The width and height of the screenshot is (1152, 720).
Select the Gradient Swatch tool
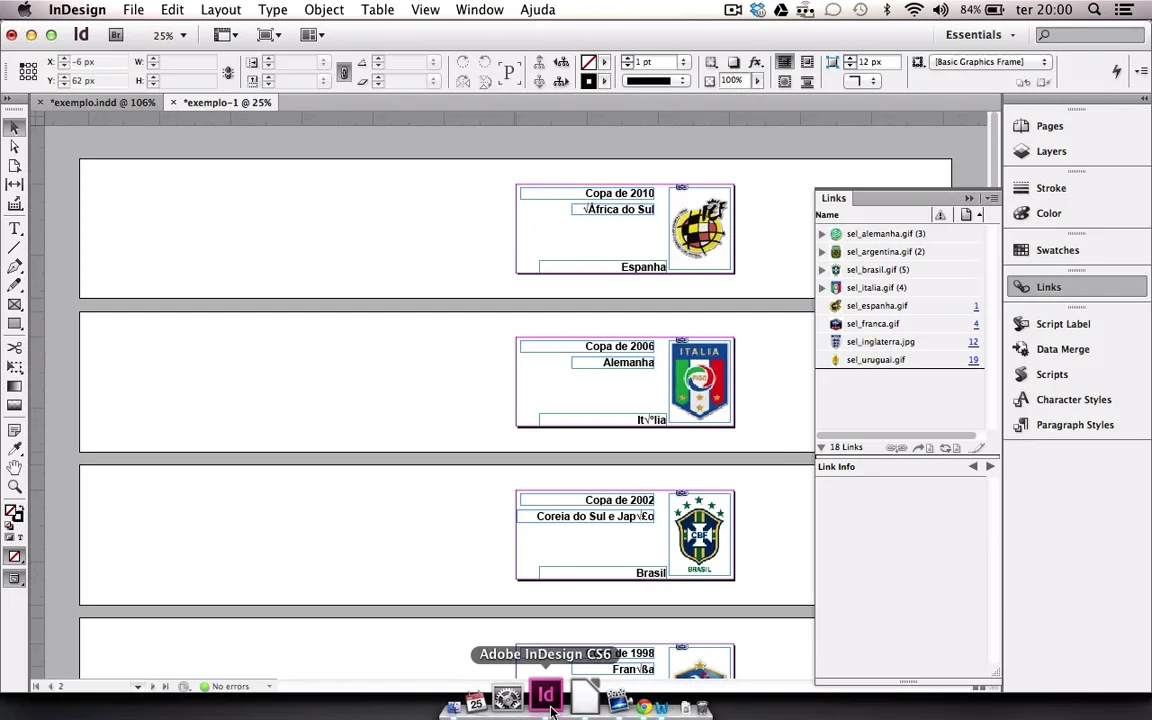coord(14,386)
